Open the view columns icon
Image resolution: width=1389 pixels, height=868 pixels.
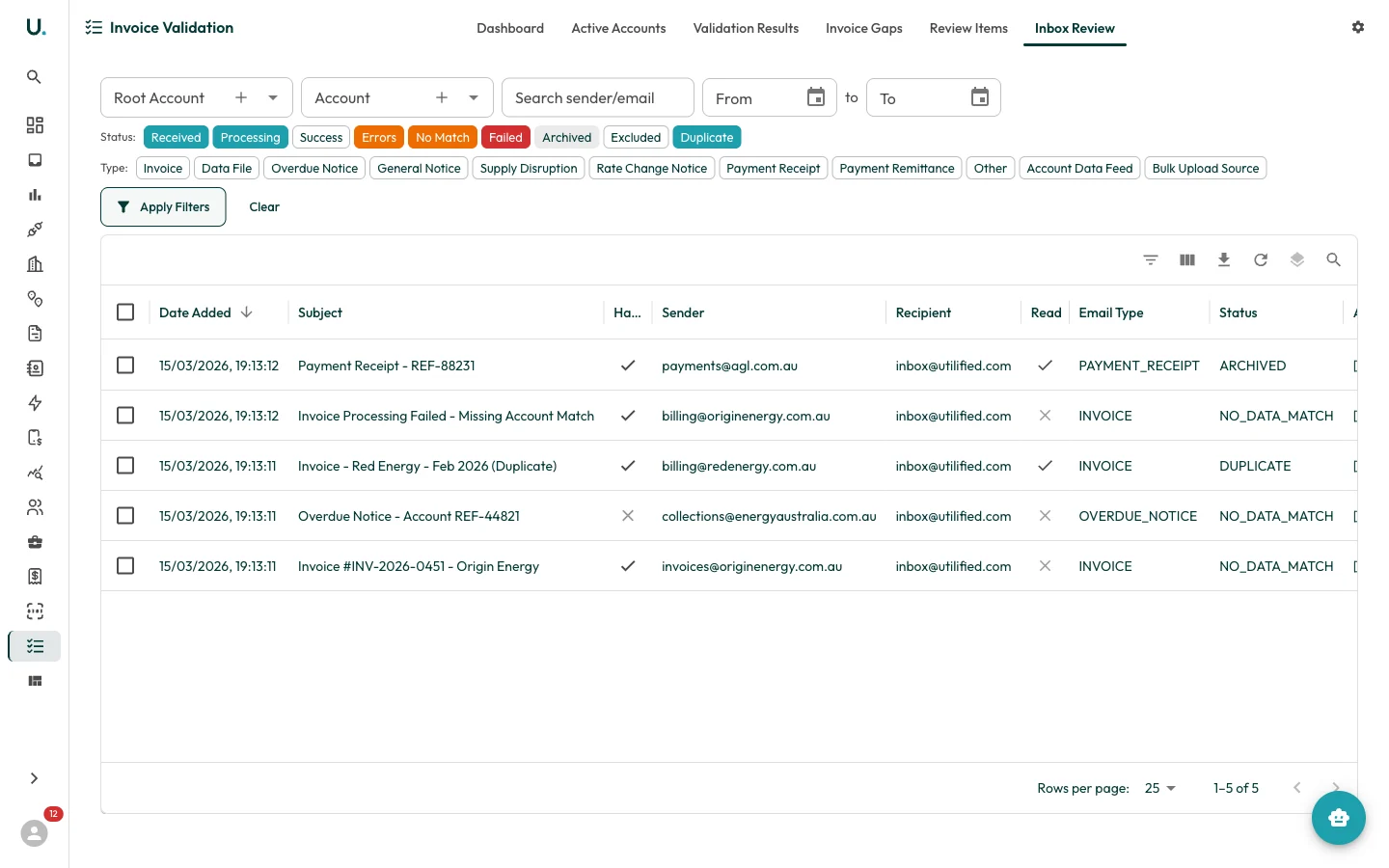(x=1187, y=259)
